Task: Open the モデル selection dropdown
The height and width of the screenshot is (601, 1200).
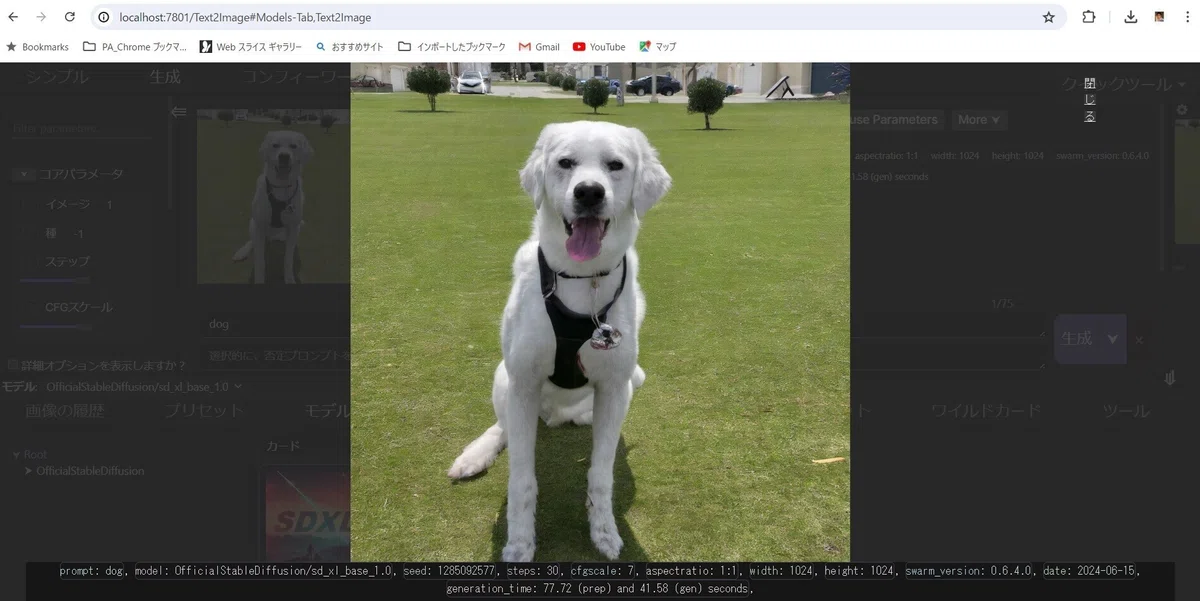Action: (144, 387)
